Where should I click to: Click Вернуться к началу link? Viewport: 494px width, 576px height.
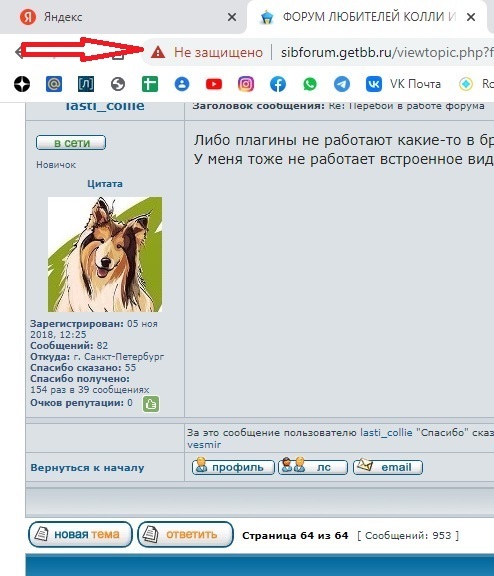pyautogui.click(x=87, y=468)
